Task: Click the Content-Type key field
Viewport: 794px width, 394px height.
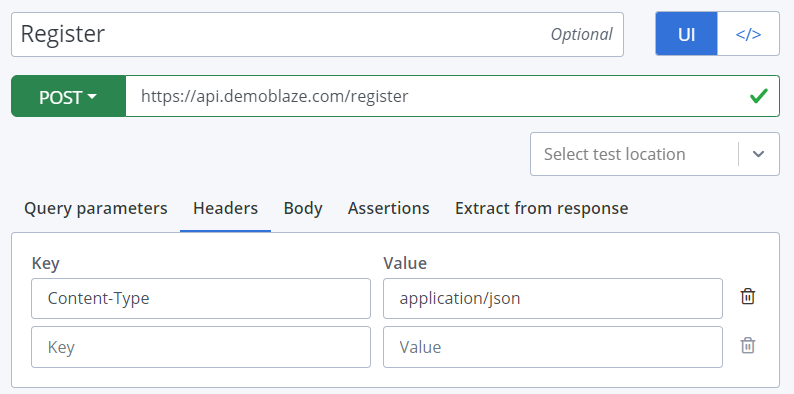Action: [201, 298]
